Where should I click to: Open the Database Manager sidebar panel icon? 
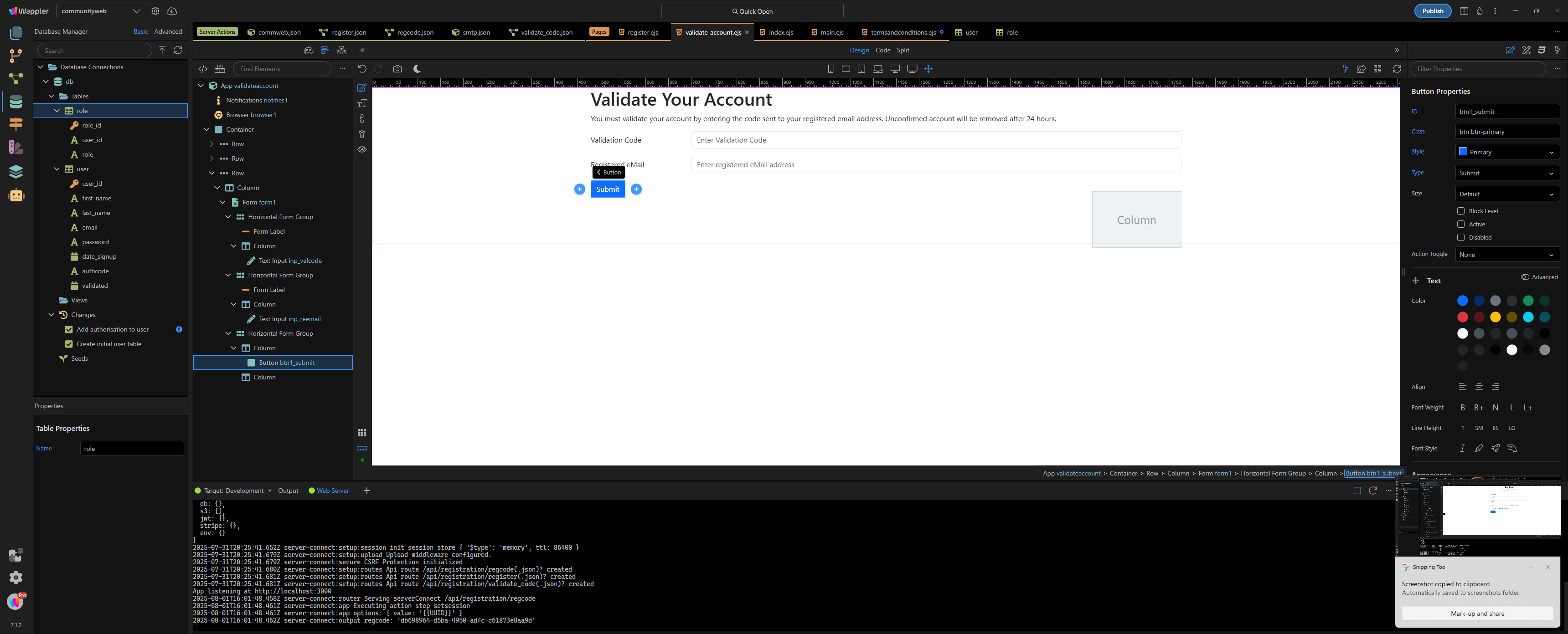(16, 102)
